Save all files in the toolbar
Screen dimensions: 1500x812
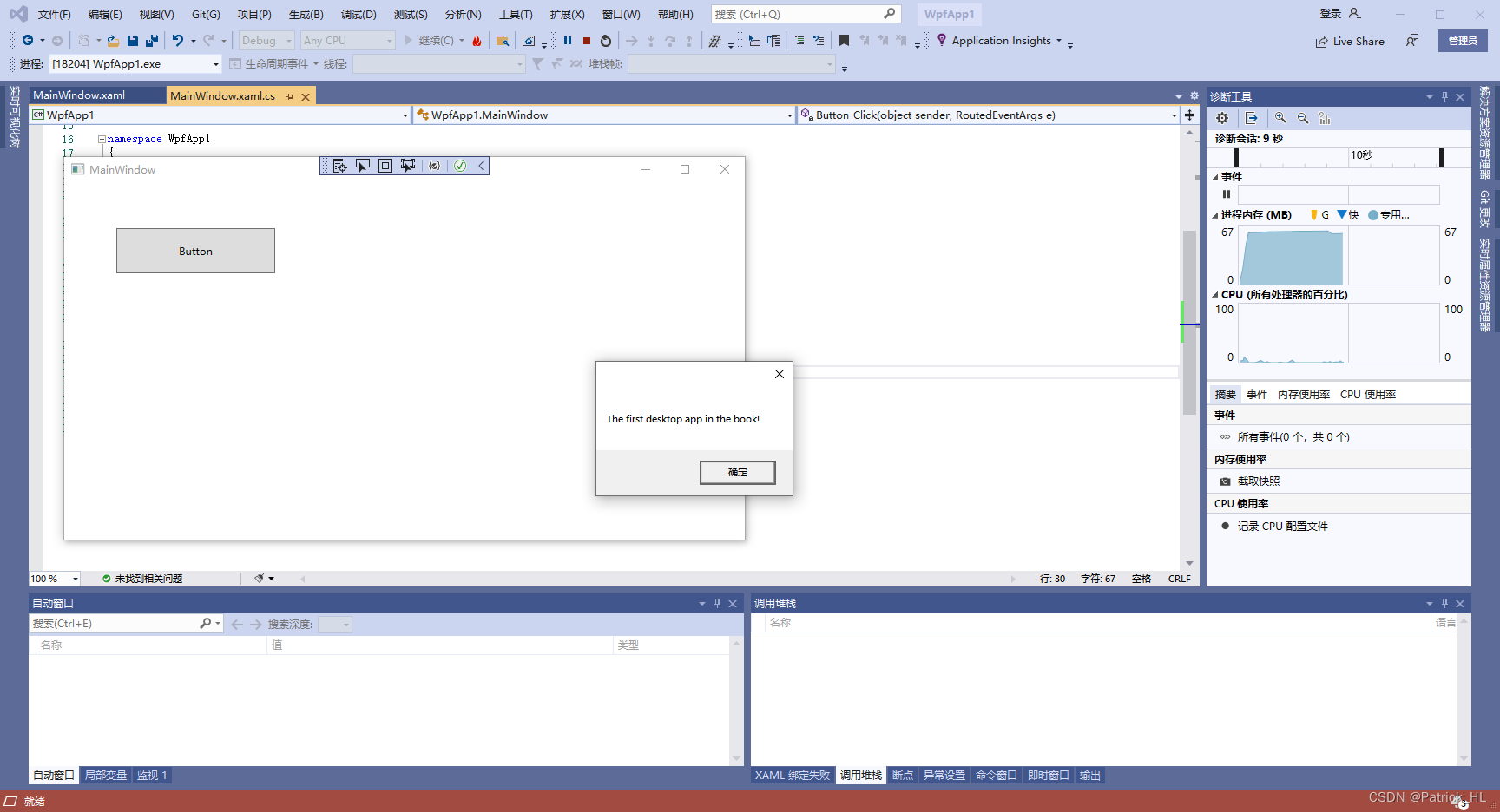pyautogui.click(x=152, y=41)
